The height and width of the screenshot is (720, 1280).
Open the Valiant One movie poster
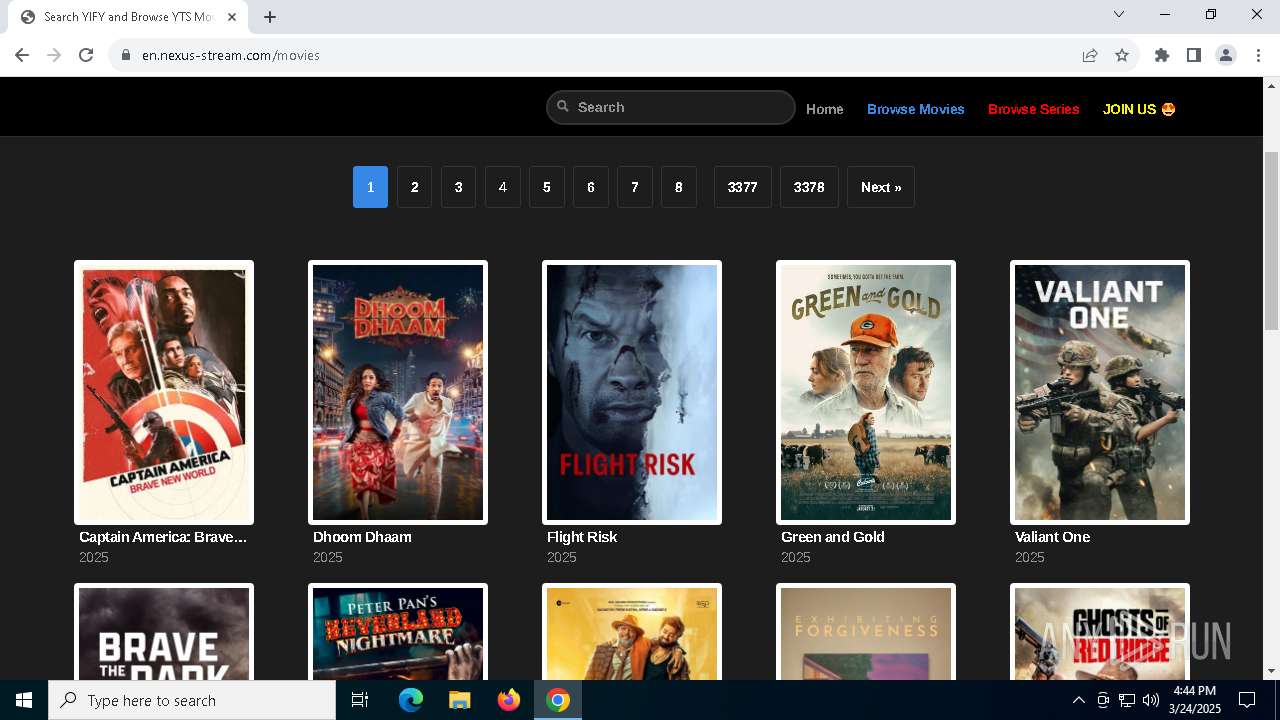pos(1100,392)
